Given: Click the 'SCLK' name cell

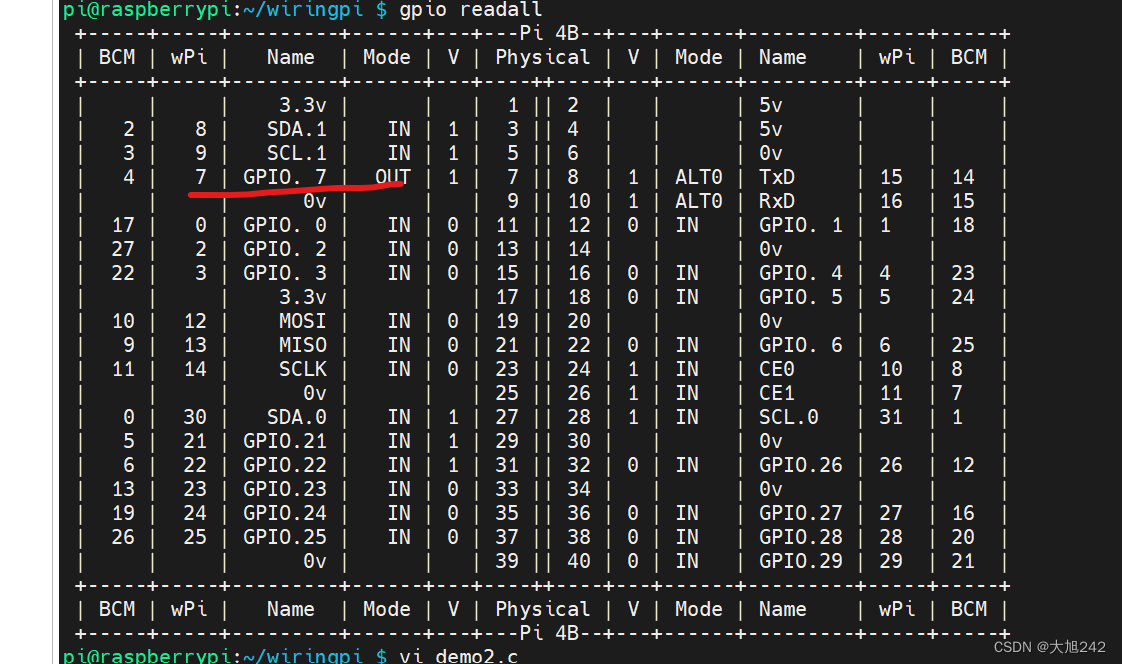Looking at the screenshot, I should 303,369.
